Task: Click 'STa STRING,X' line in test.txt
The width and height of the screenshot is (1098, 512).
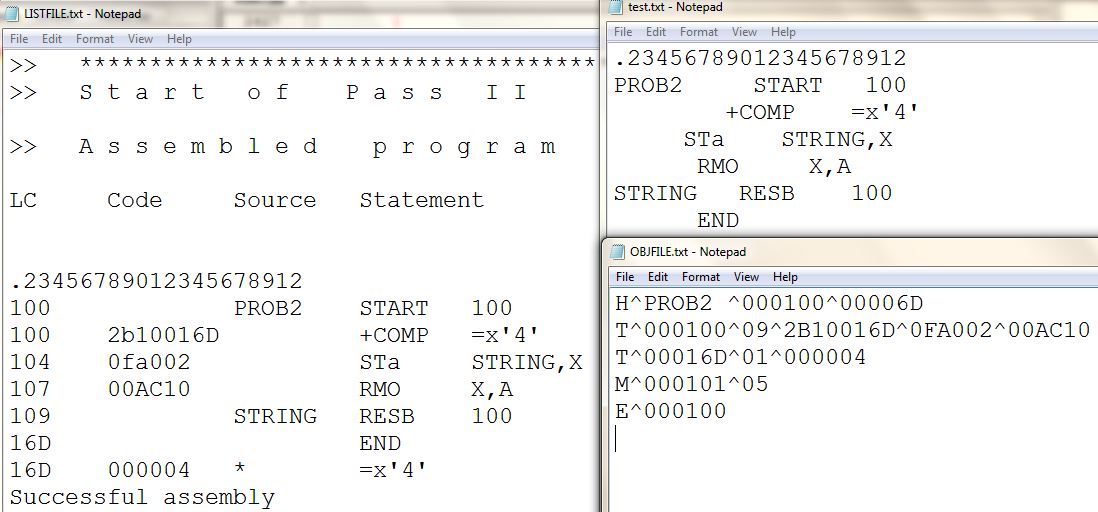Action: point(788,139)
